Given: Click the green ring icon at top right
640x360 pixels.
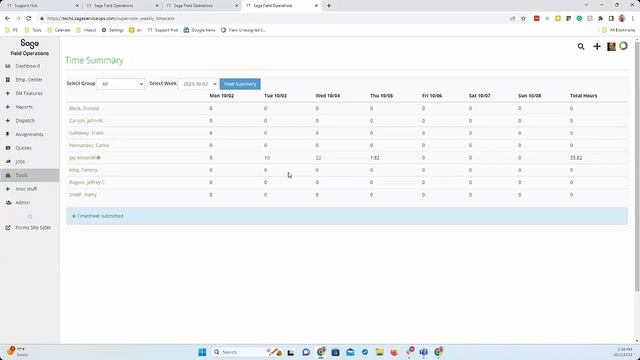Looking at the screenshot, I should coord(623,46).
